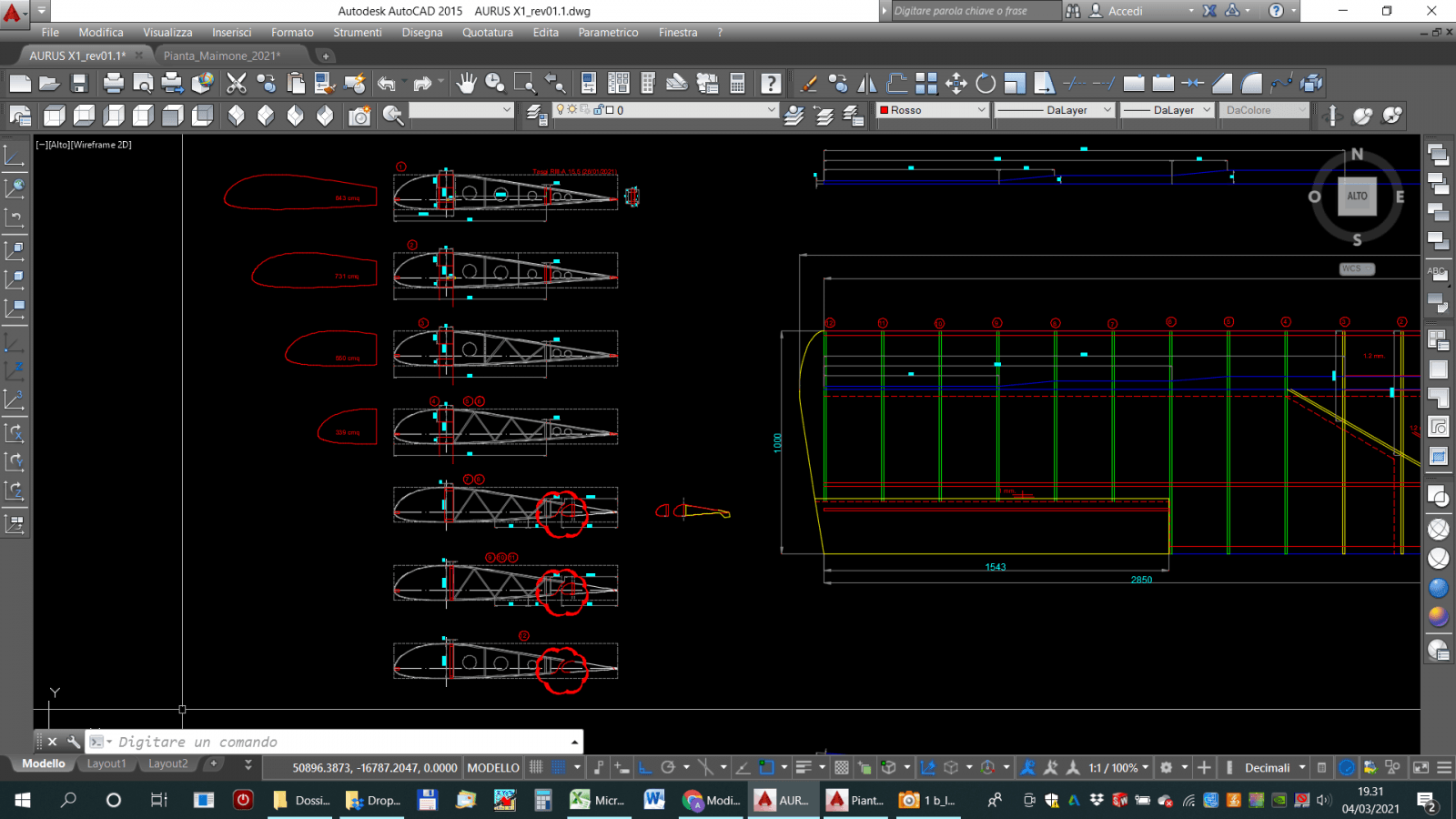Click the Erase tool icon
The height and width of the screenshot is (819, 1456).
(808, 84)
